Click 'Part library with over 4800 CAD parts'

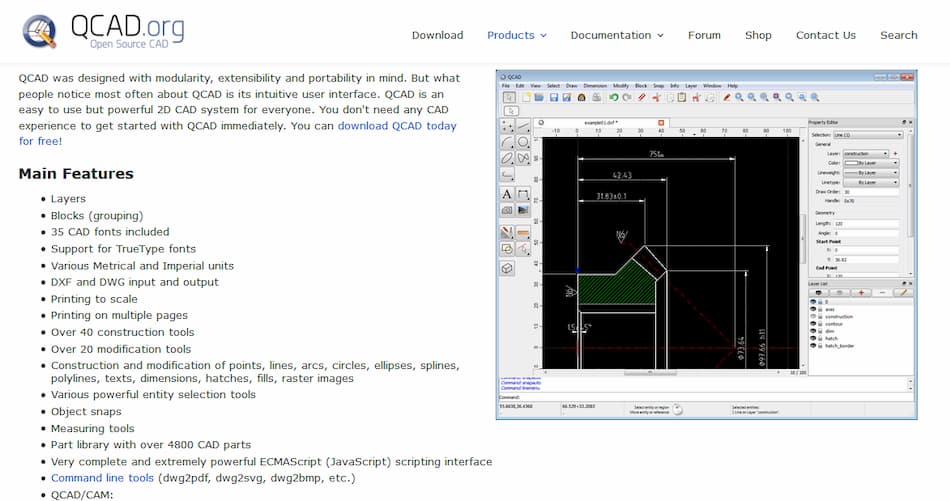tap(151, 445)
